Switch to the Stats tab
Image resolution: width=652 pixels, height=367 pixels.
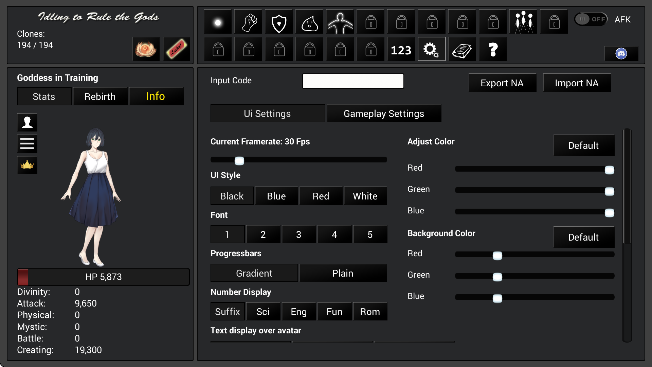pos(44,96)
